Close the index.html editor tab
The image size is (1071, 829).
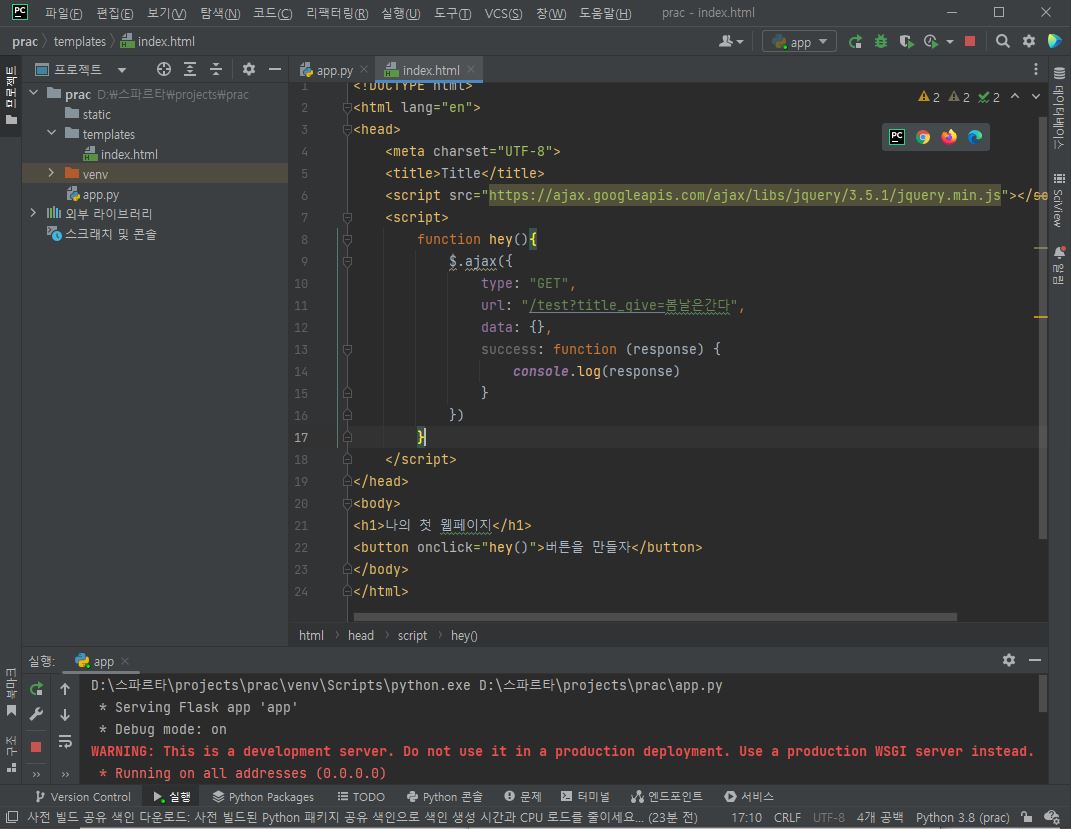(x=471, y=69)
